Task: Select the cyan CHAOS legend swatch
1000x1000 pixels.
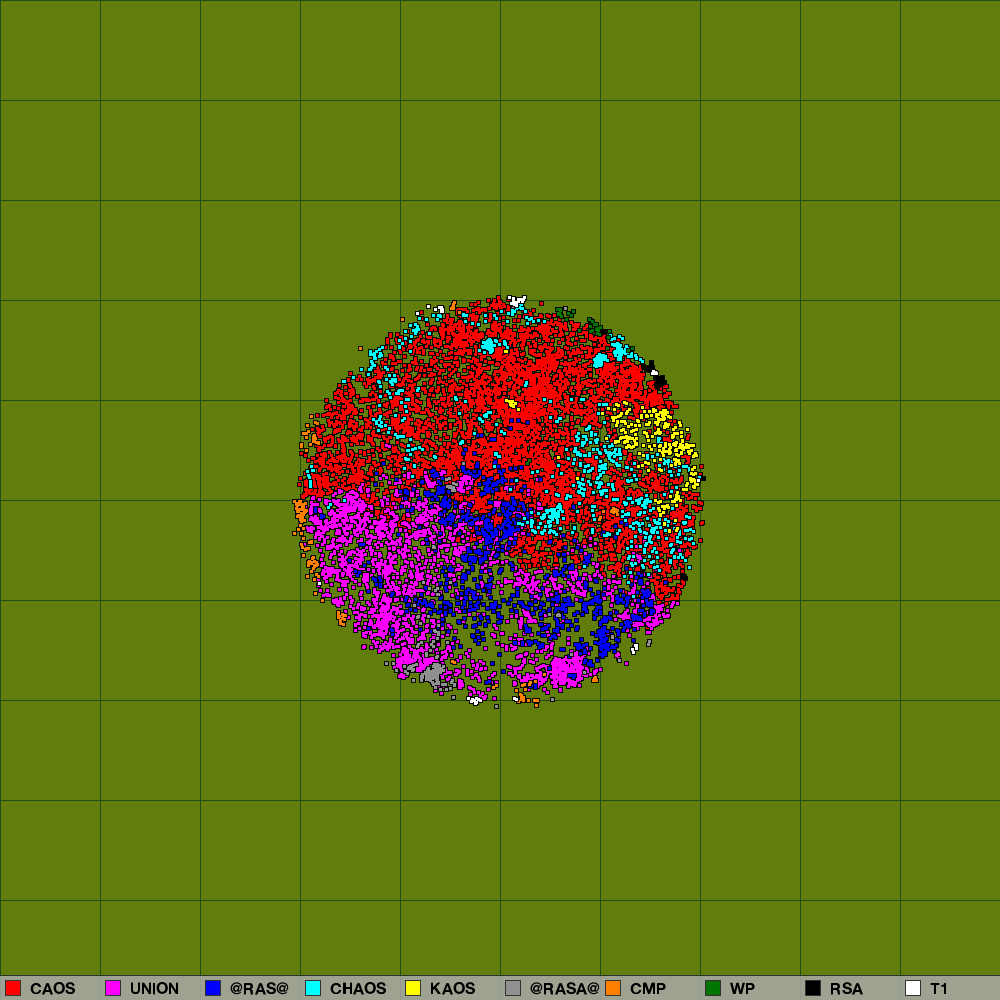Action: 313,988
